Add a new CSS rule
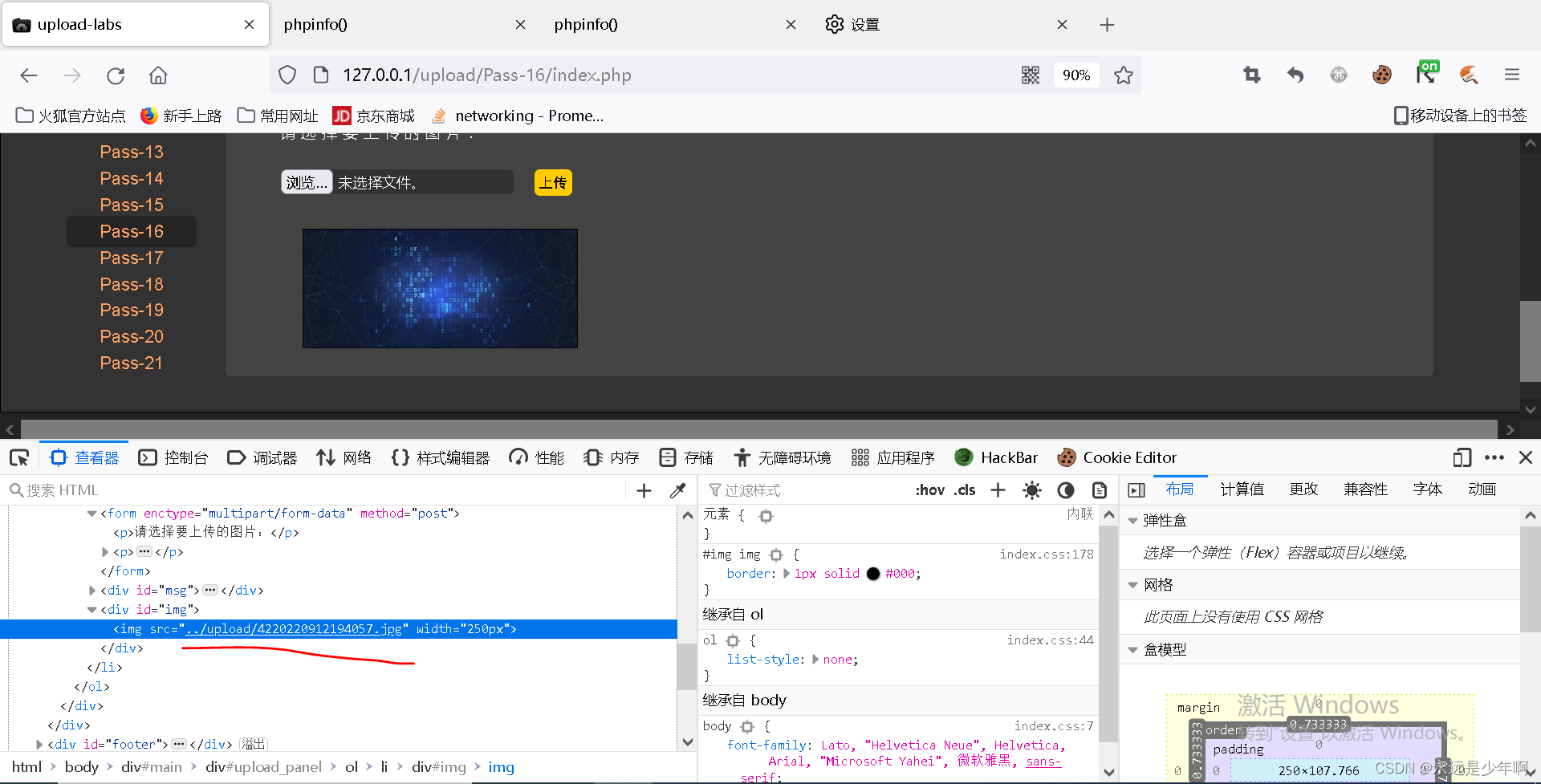 [x=998, y=489]
